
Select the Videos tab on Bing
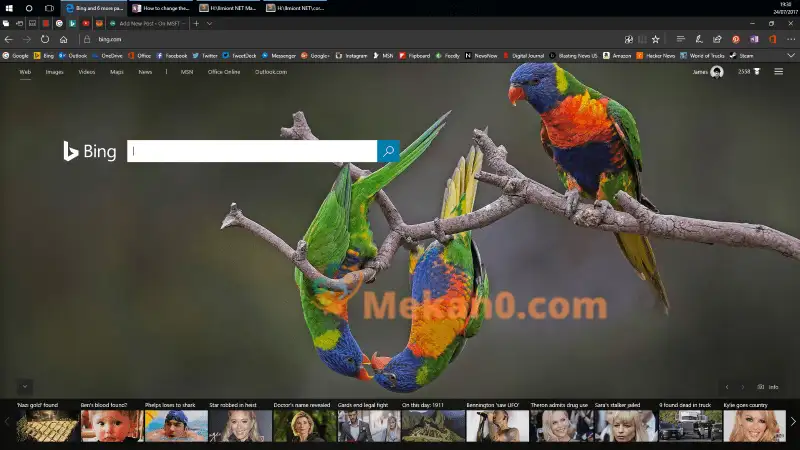click(x=87, y=72)
